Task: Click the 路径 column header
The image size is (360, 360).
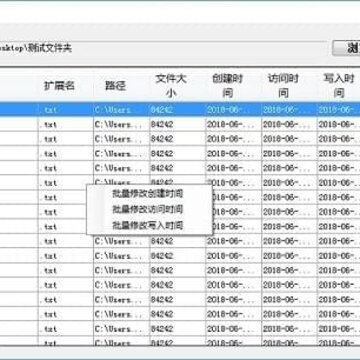Action: click(x=121, y=86)
